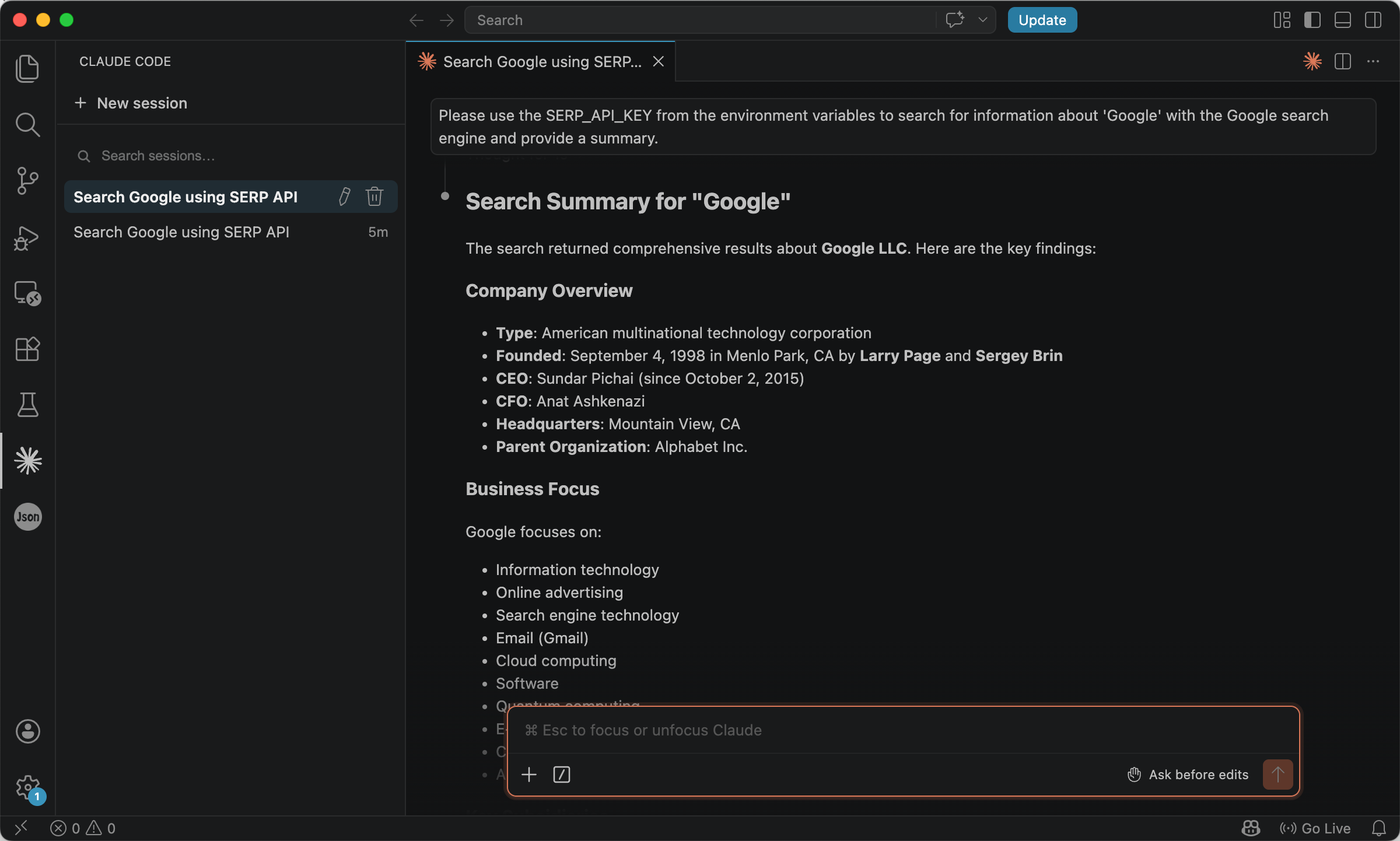Open Run and Debug view

[x=27, y=237]
